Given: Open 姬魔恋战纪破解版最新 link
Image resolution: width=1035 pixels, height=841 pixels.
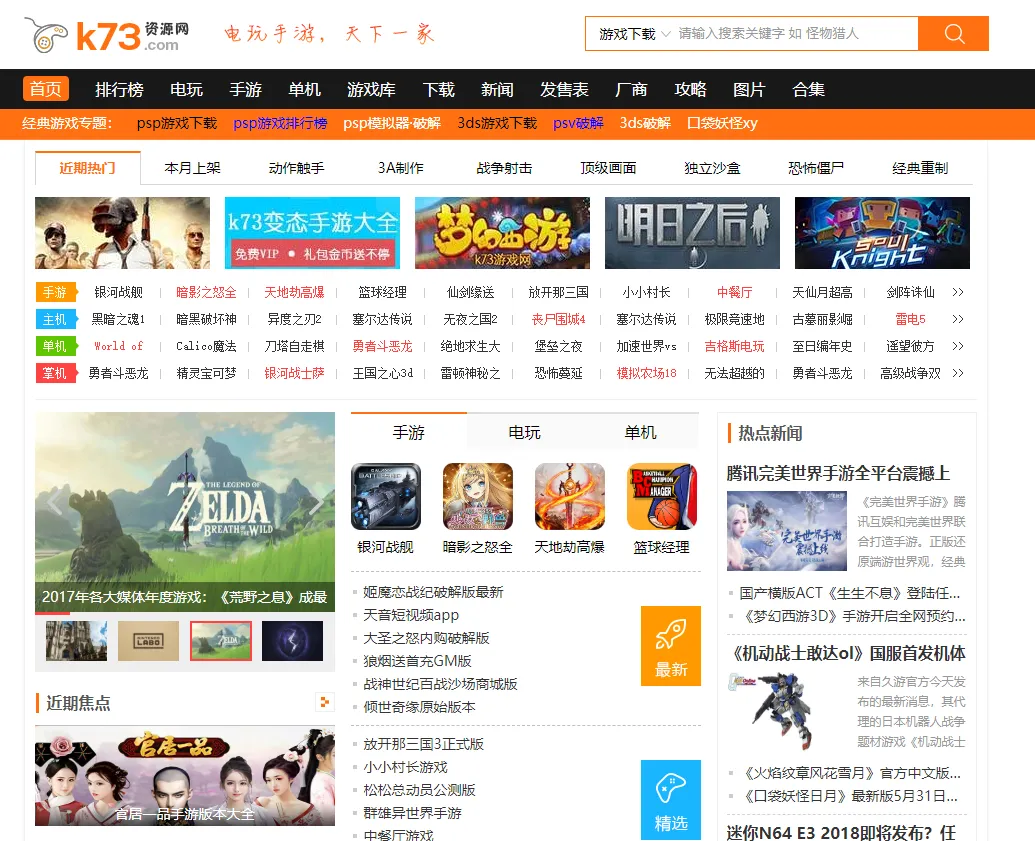Looking at the screenshot, I should pos(433,592).
